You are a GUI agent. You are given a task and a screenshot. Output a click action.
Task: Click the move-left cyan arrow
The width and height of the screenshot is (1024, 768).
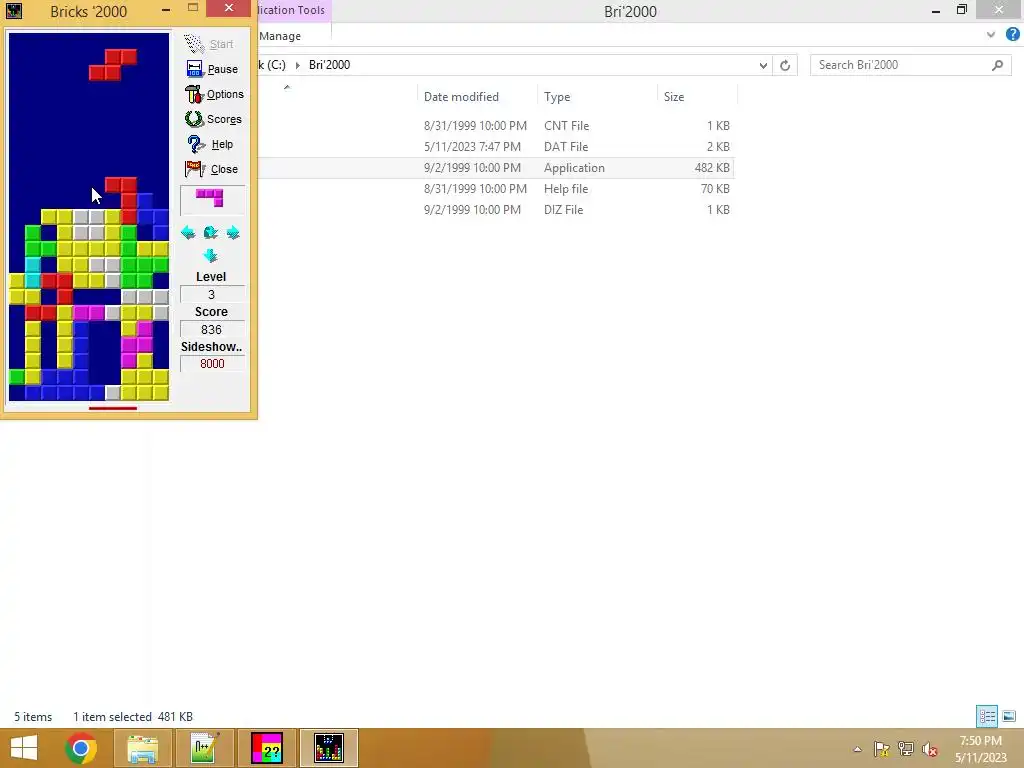coord(188,232)
